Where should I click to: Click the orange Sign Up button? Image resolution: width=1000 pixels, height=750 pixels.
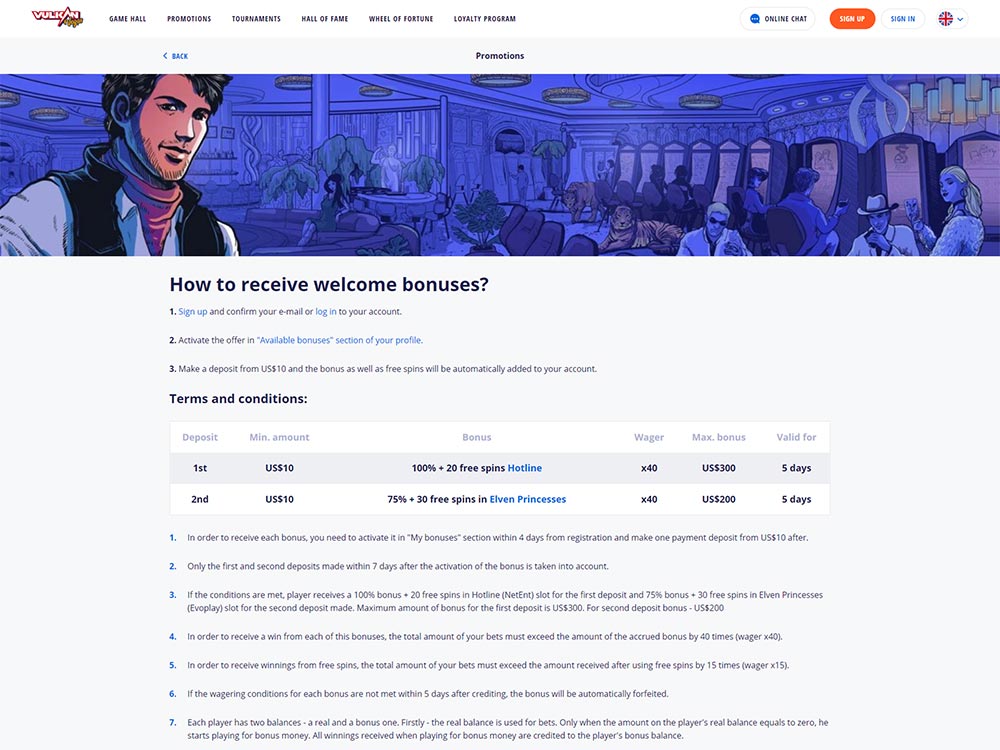tap(852, 18)
